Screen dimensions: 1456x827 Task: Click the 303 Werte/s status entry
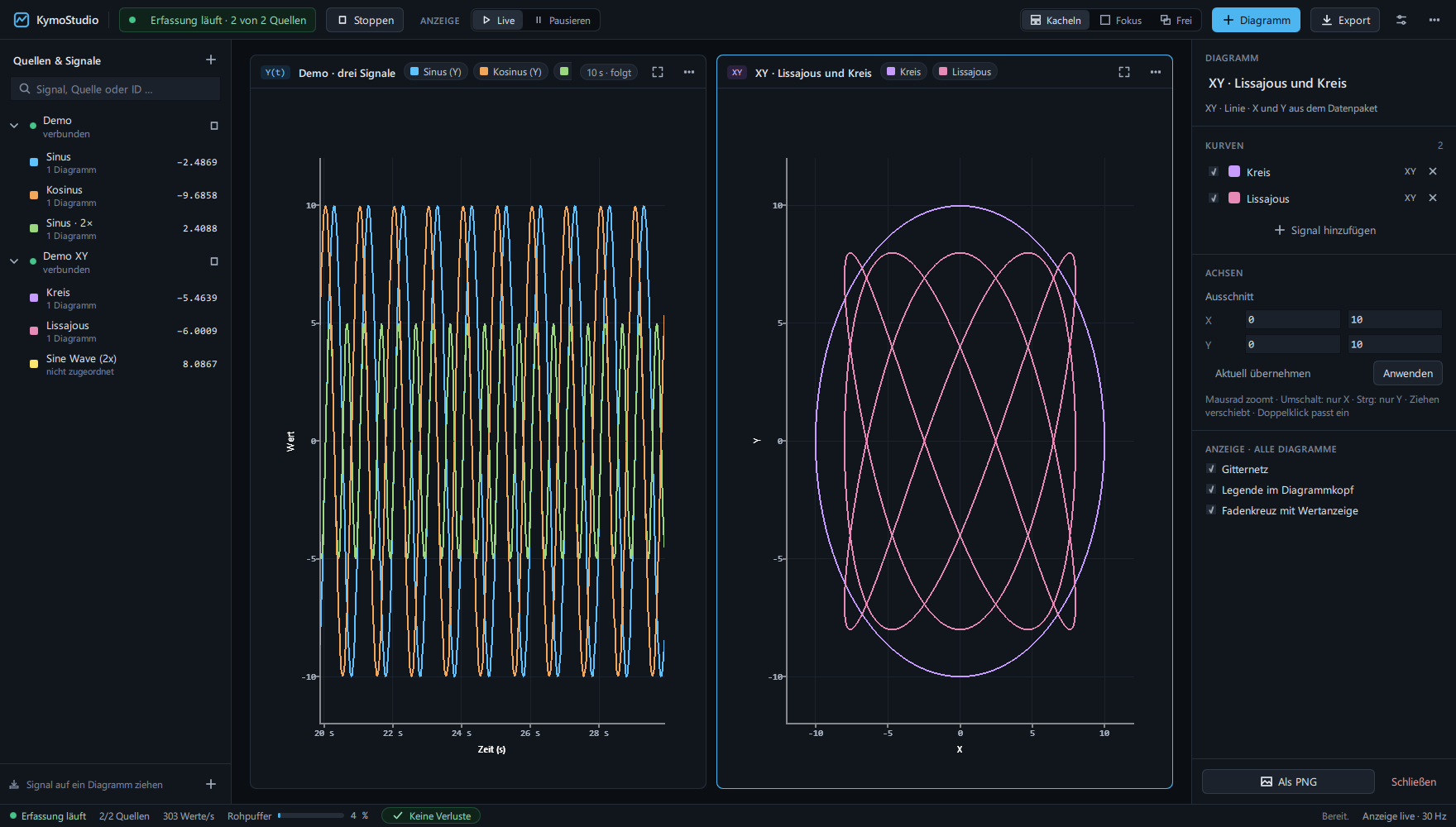click(x=189, y=815)
